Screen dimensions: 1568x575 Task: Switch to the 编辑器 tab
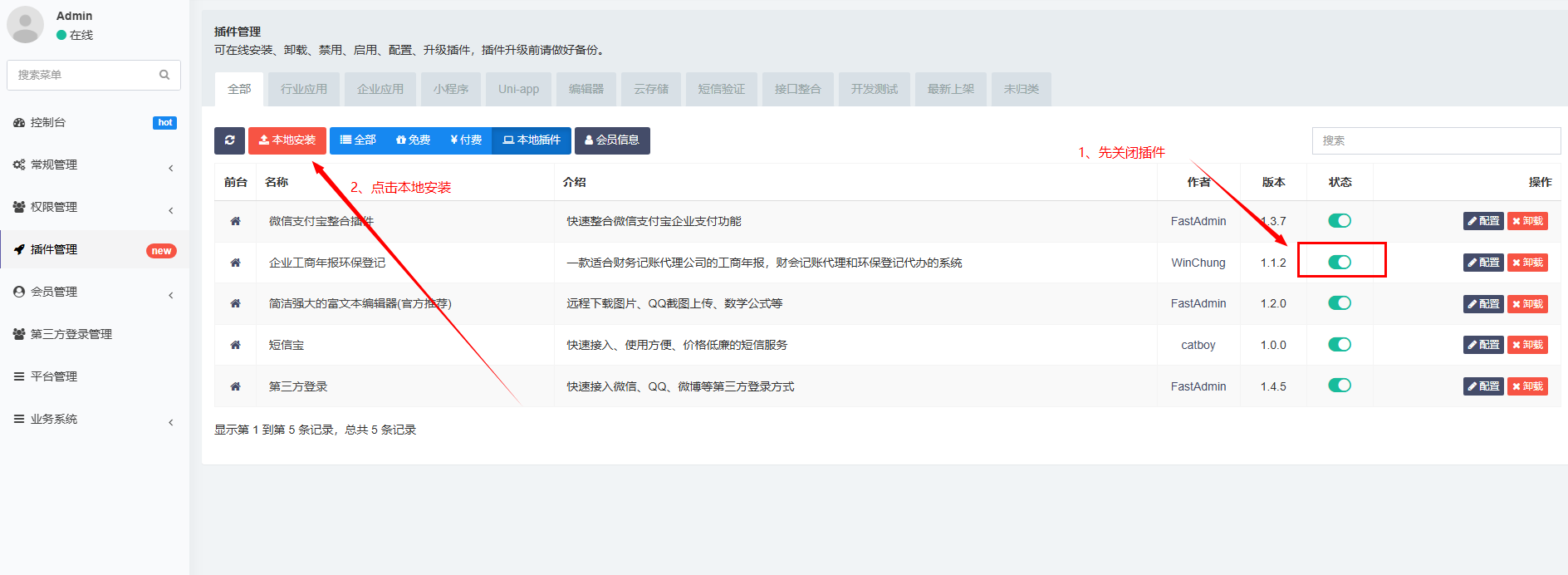click(x=586, y=89)
